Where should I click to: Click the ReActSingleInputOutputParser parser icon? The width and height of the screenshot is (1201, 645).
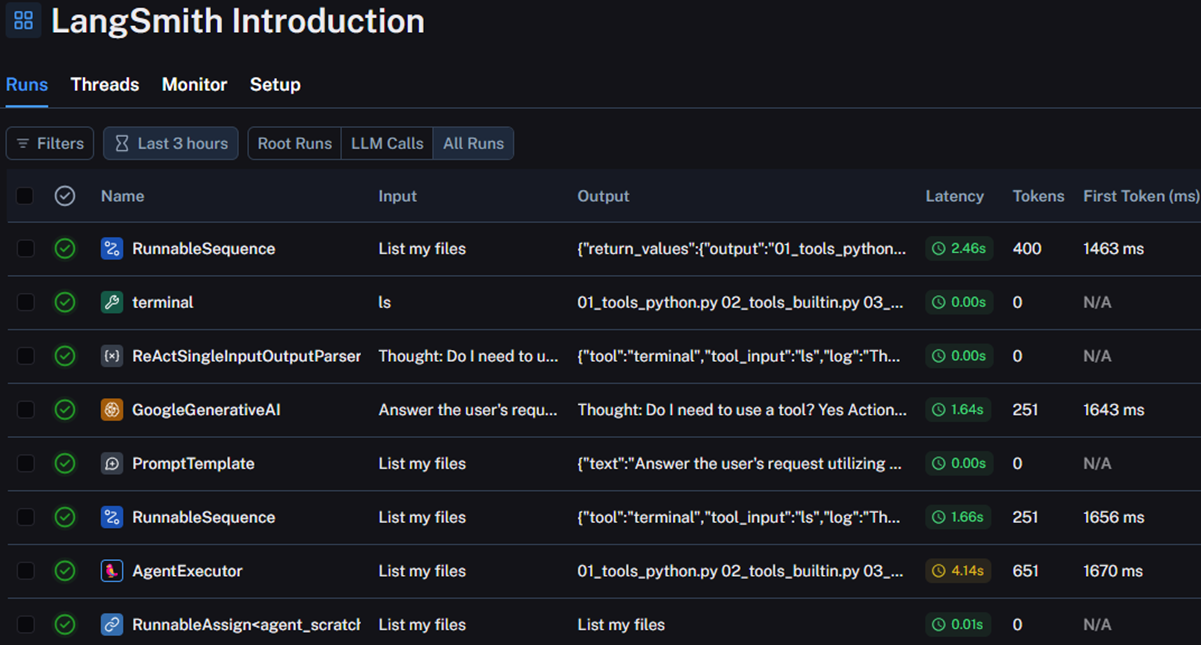[x=112, y=356]
